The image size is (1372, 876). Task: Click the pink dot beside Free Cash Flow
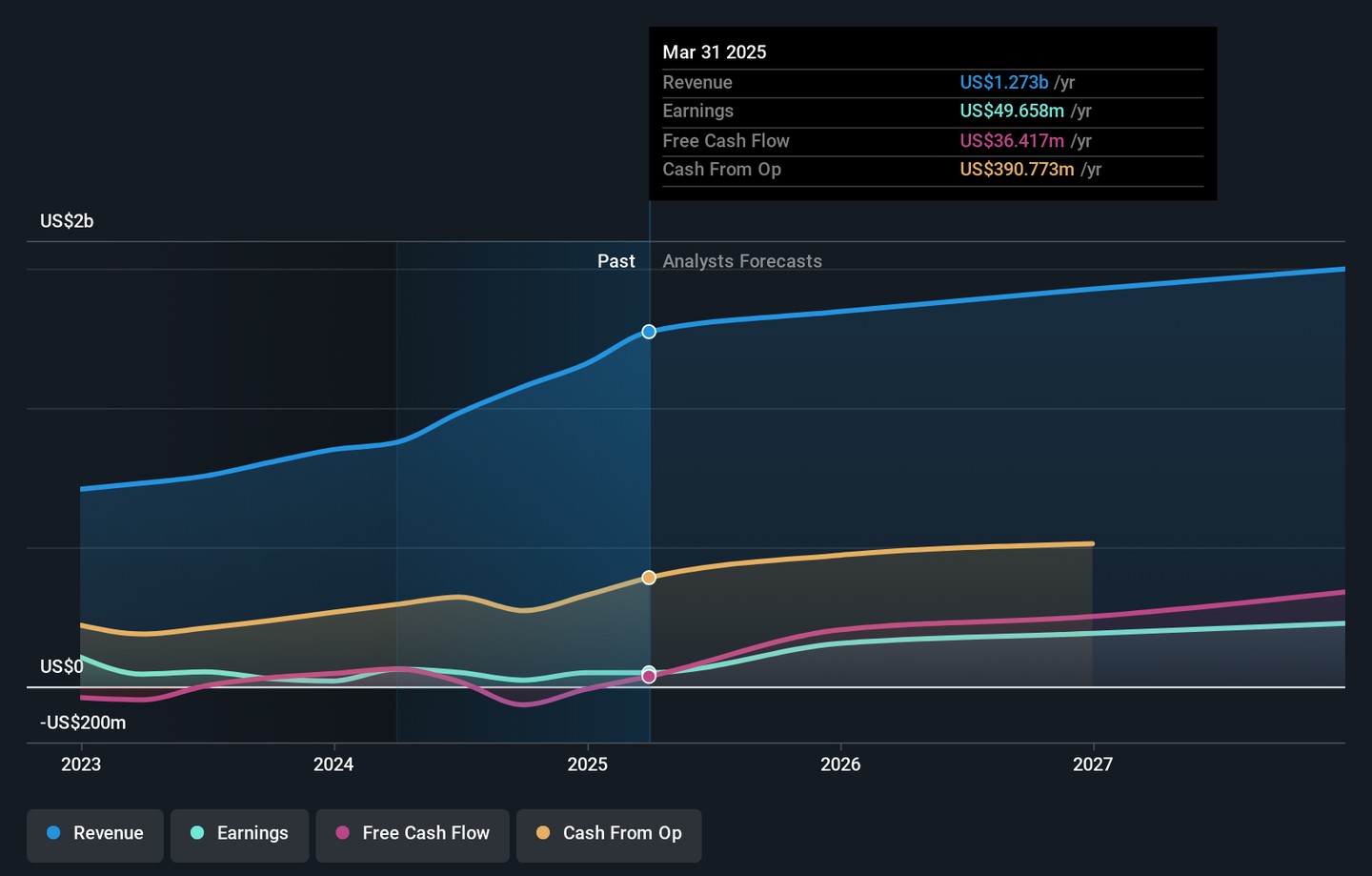coord(343,833)
